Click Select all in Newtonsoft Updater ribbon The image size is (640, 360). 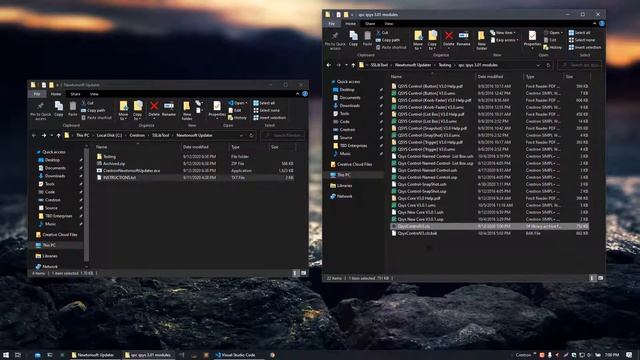click(264, 103)
